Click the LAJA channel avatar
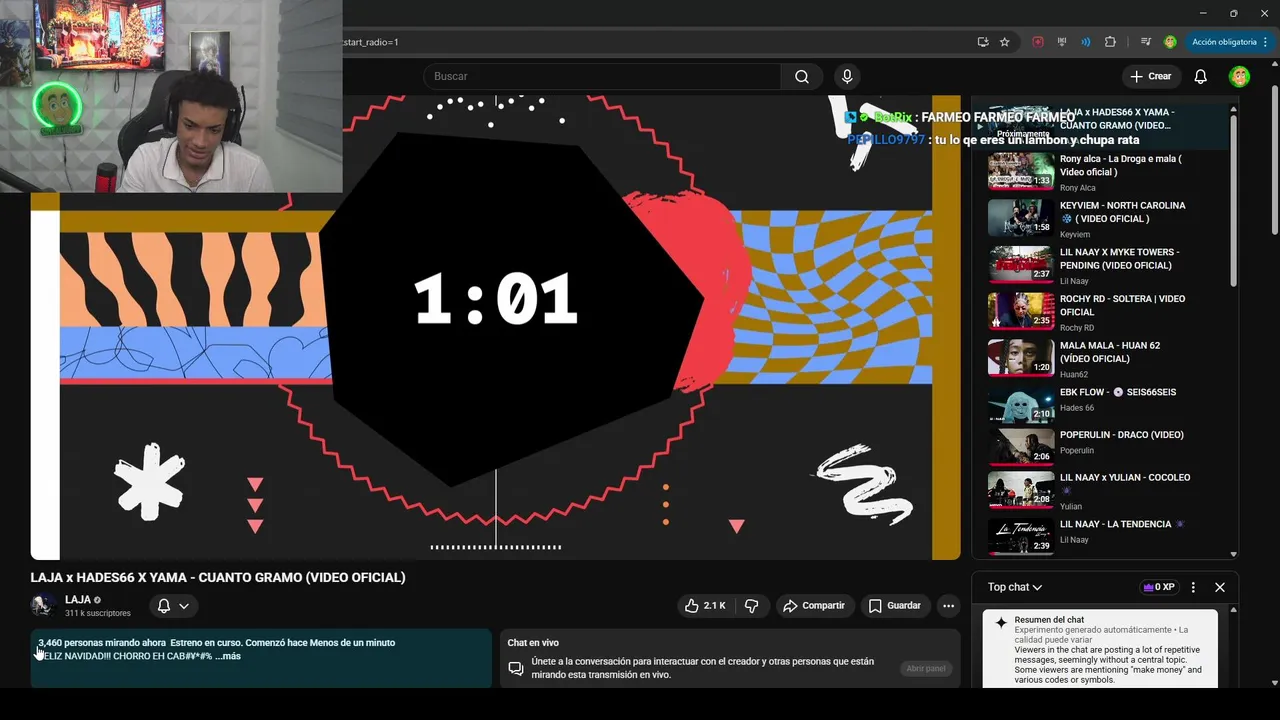The width and height of the screenshot is (1280, 720). coord(43,605)
